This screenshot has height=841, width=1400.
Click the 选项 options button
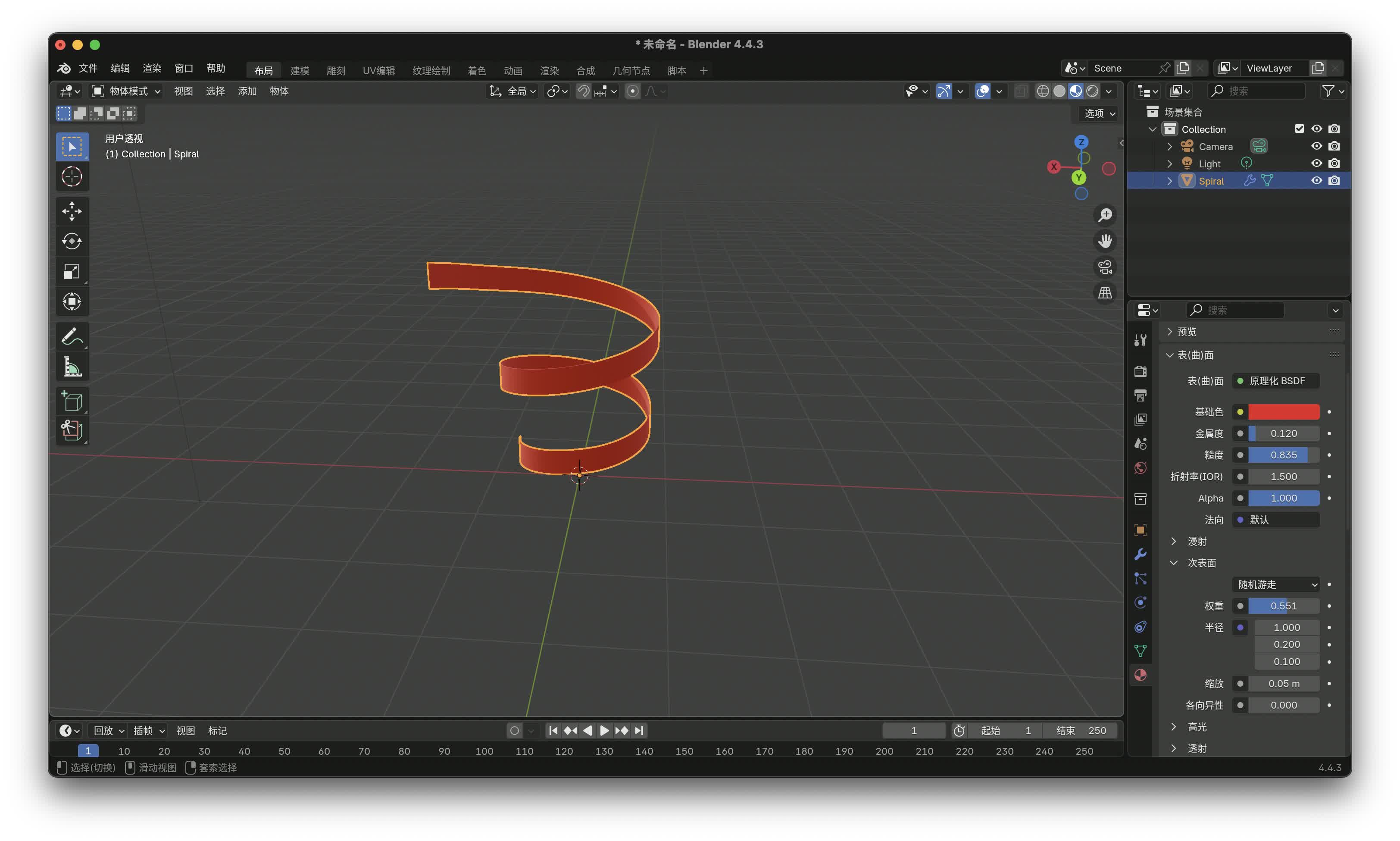point(1099,113)
